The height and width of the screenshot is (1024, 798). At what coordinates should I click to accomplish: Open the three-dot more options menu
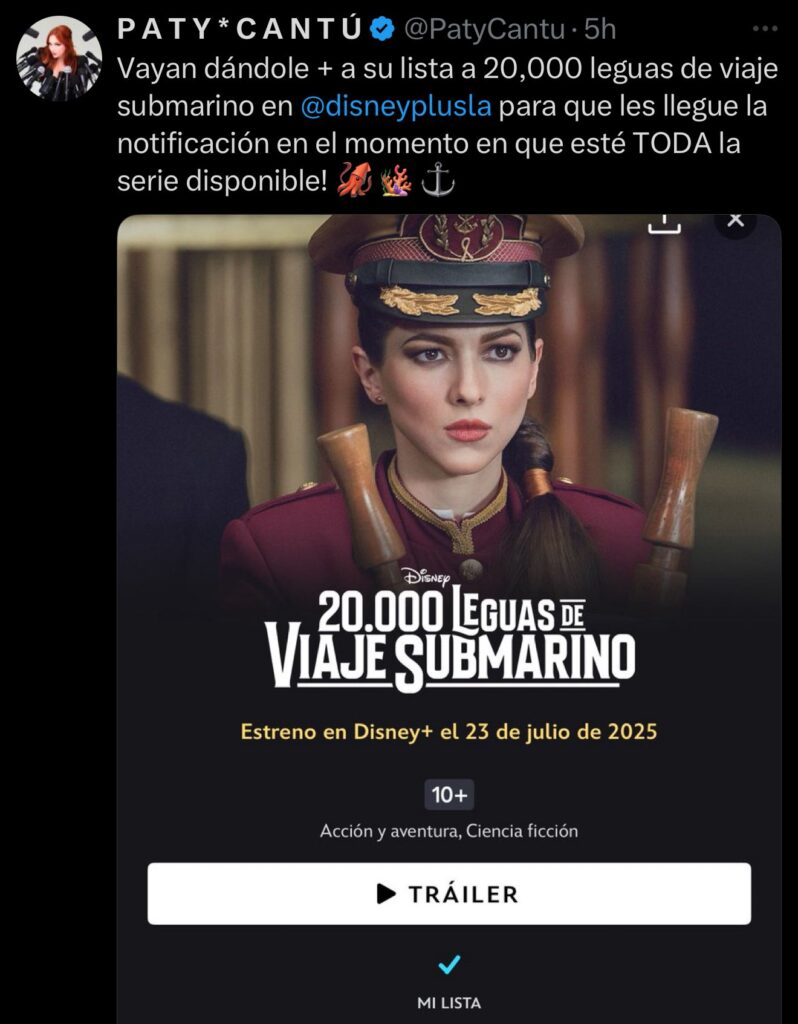coord(765,29)
